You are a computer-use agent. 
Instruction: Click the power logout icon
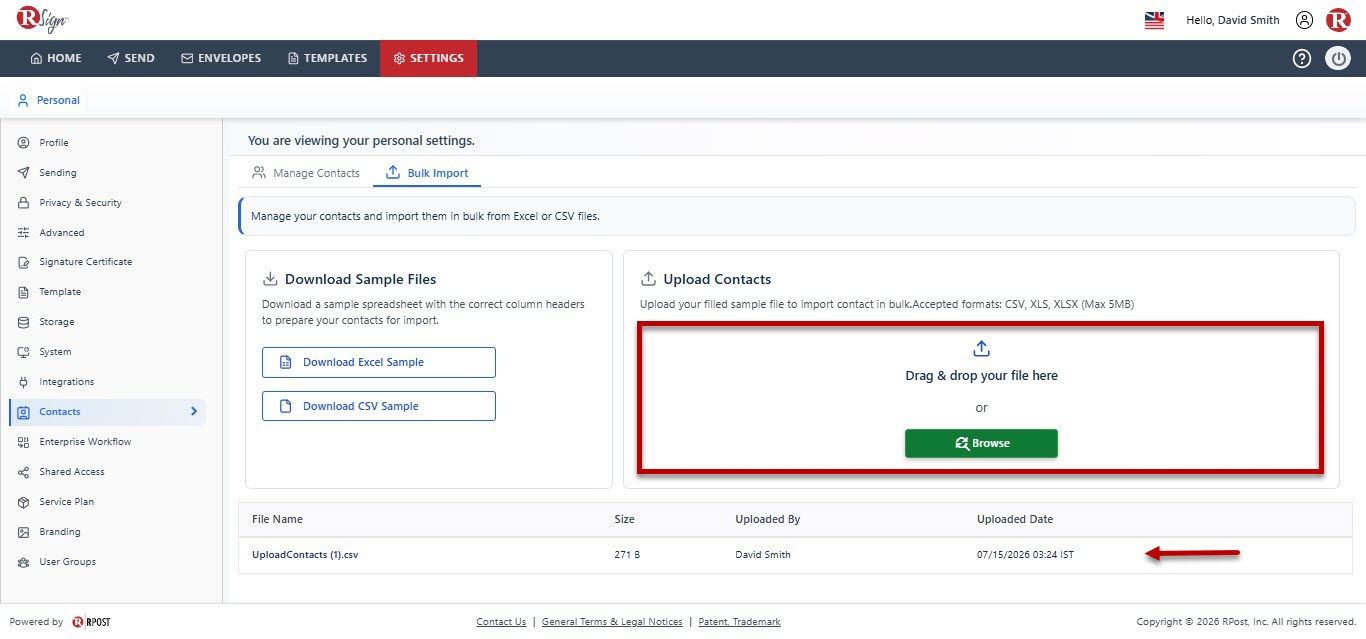click(1338, 58)
